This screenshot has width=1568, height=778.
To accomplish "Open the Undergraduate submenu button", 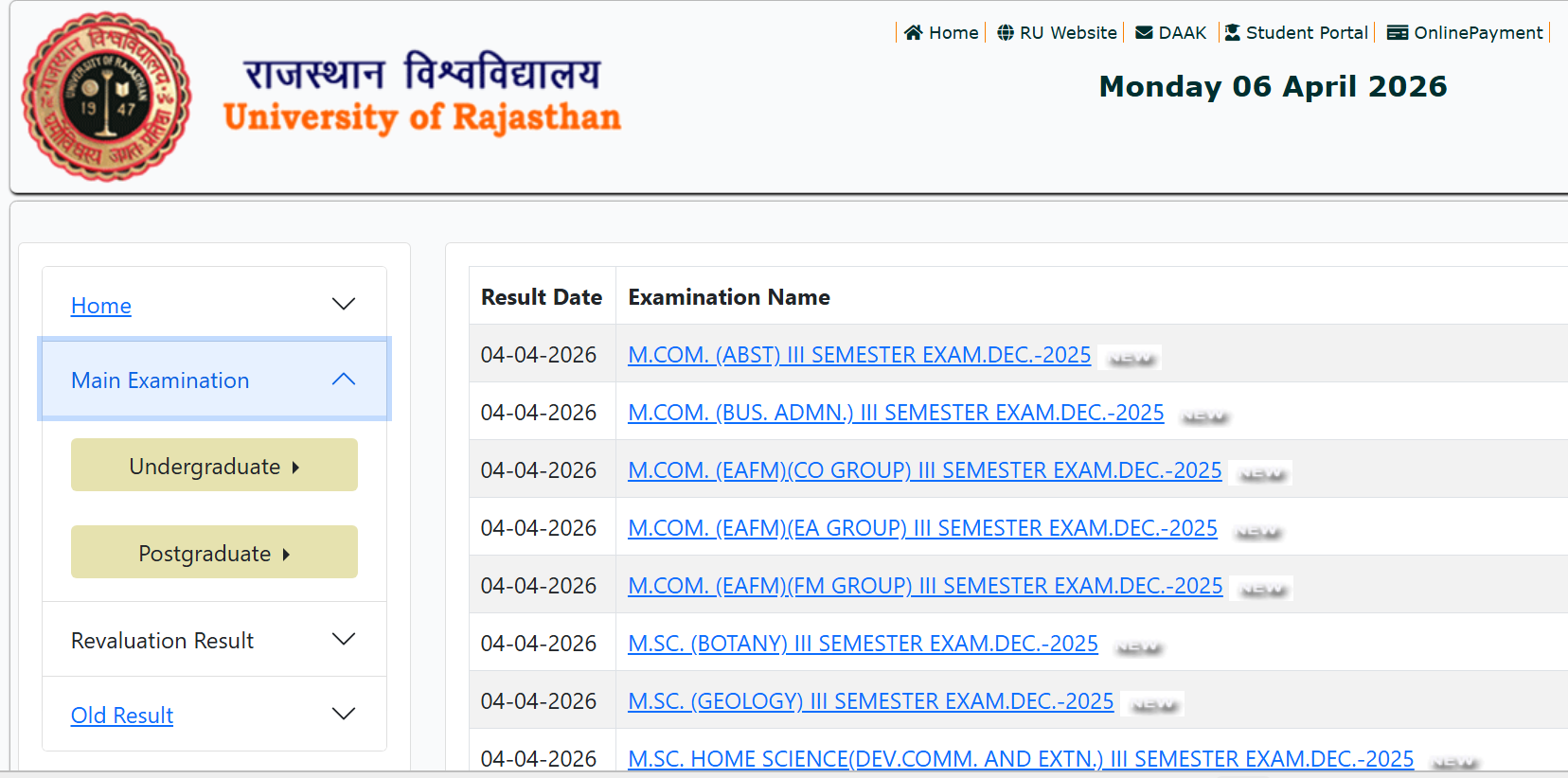I will pyautogui.click(x=214, y=465).
